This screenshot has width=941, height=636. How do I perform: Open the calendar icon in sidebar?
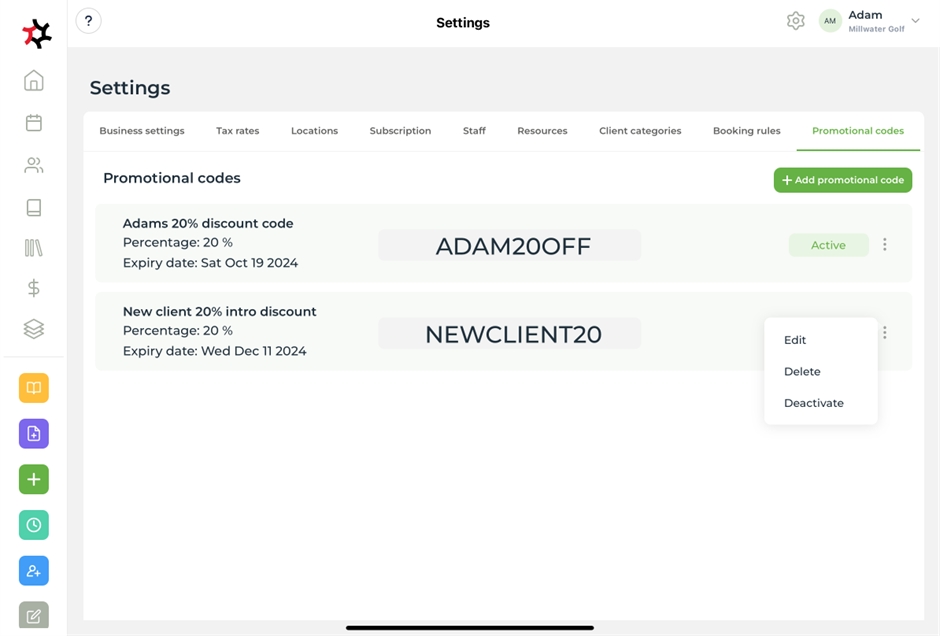point(34,123)
